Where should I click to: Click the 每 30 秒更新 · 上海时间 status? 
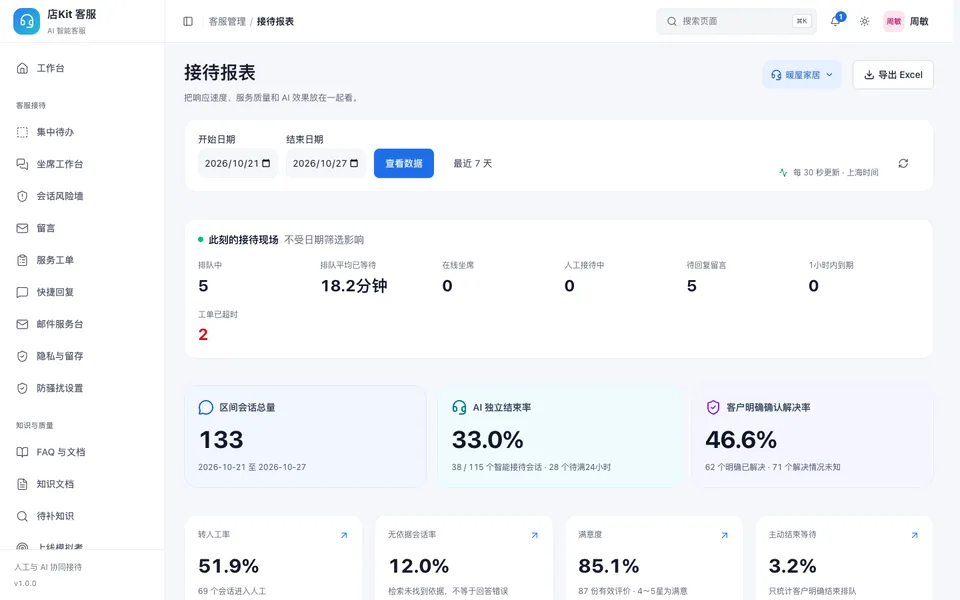coord(828,173)
